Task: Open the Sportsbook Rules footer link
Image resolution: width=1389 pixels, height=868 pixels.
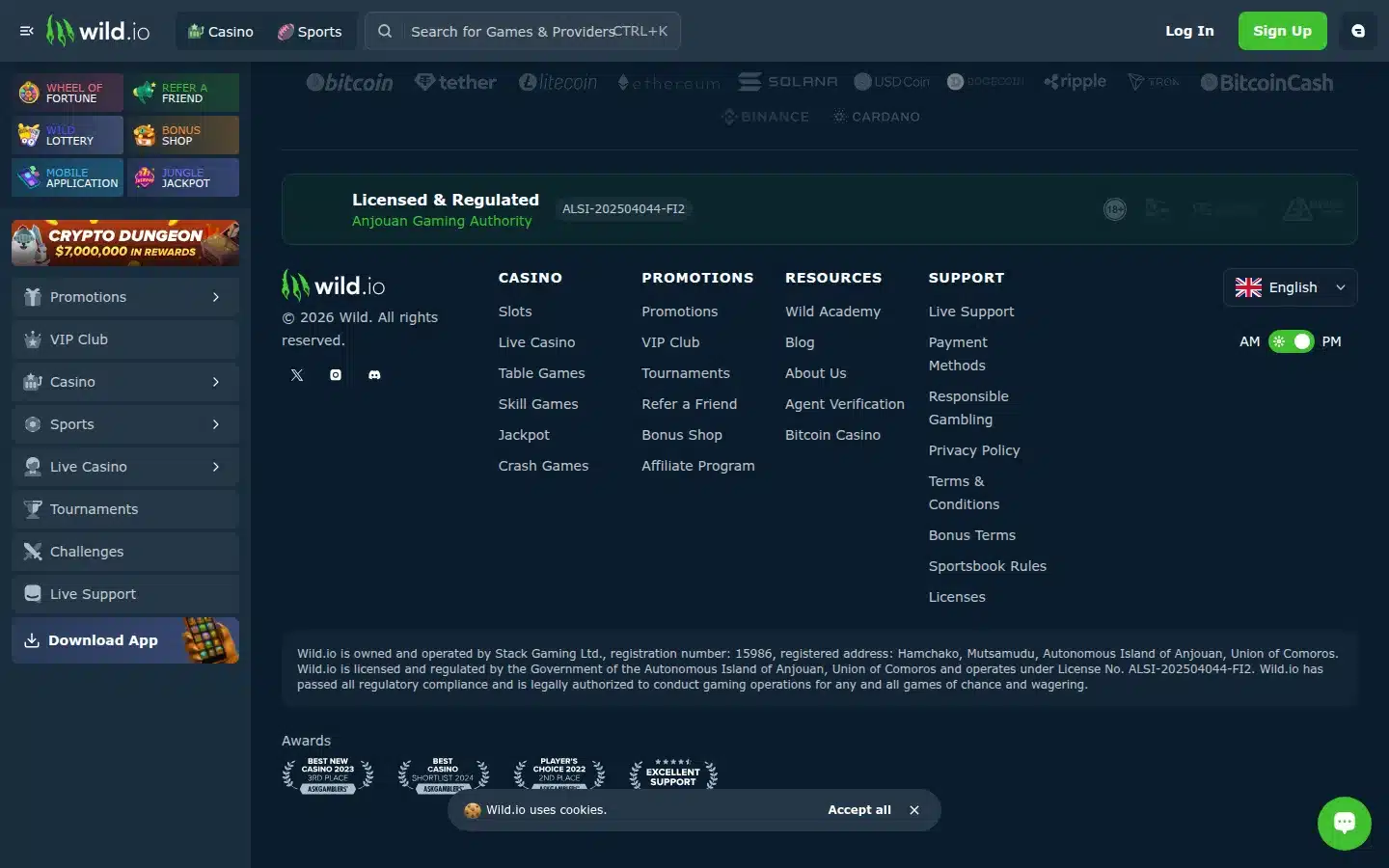Action: (987, 566)
